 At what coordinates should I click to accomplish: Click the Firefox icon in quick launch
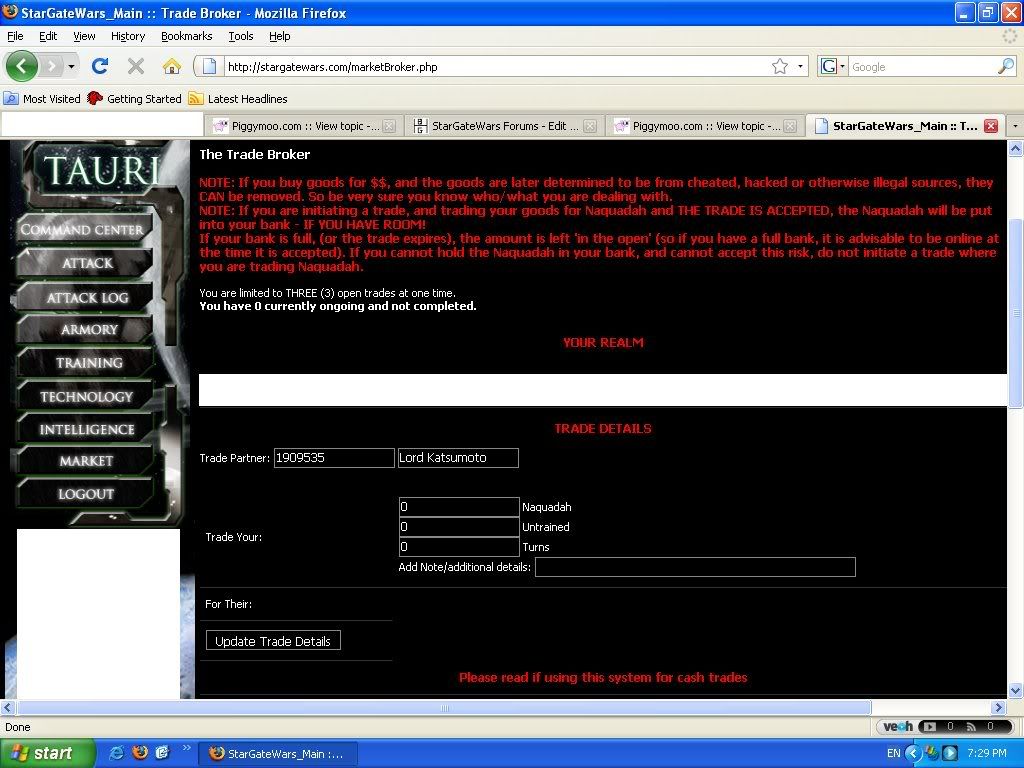(140, 752)
